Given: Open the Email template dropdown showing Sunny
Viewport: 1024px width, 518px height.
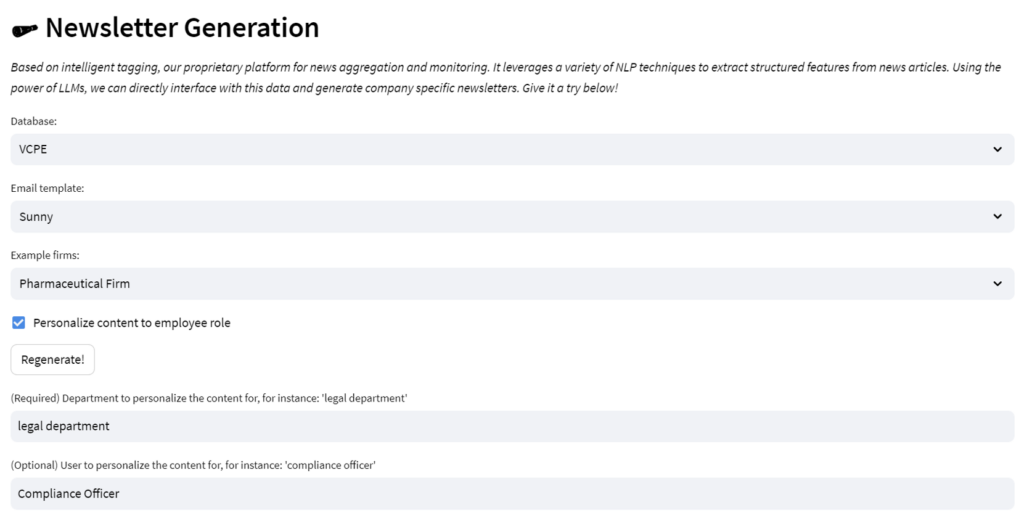Looking at the screenshot, I should [512, 216].
